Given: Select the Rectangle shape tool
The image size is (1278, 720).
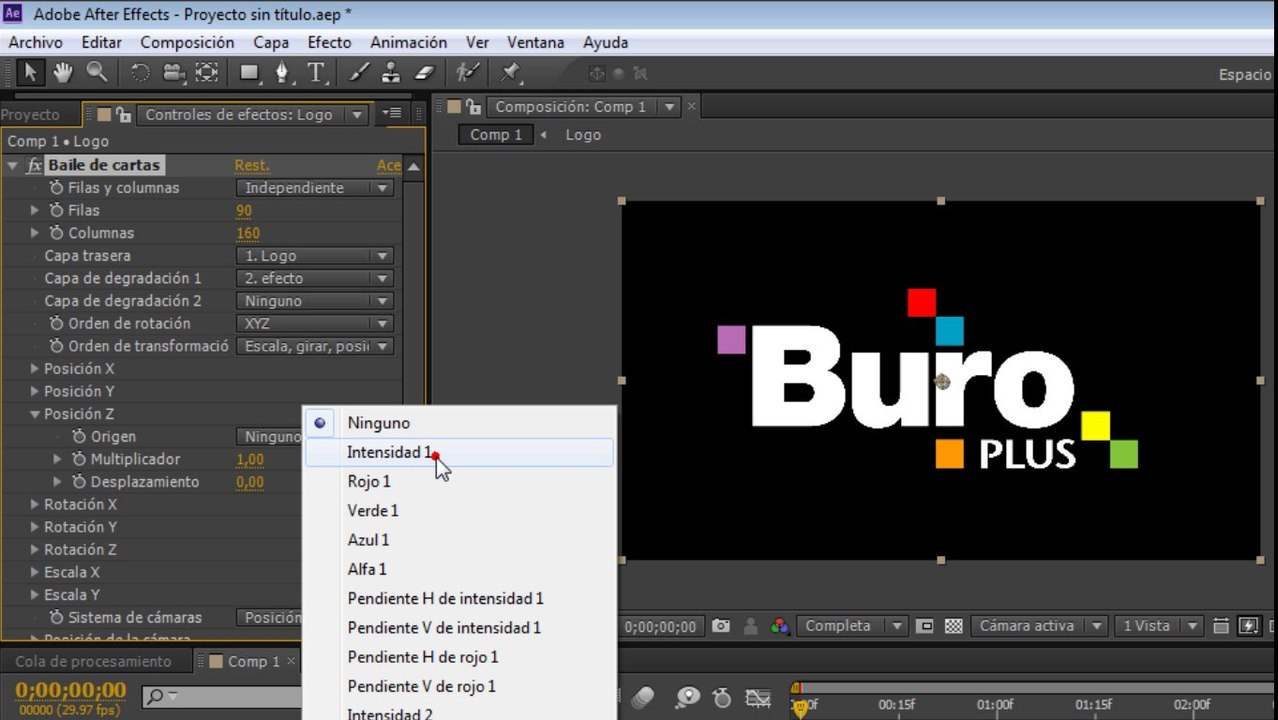Looking at the screenshot, I should point(249,72).
